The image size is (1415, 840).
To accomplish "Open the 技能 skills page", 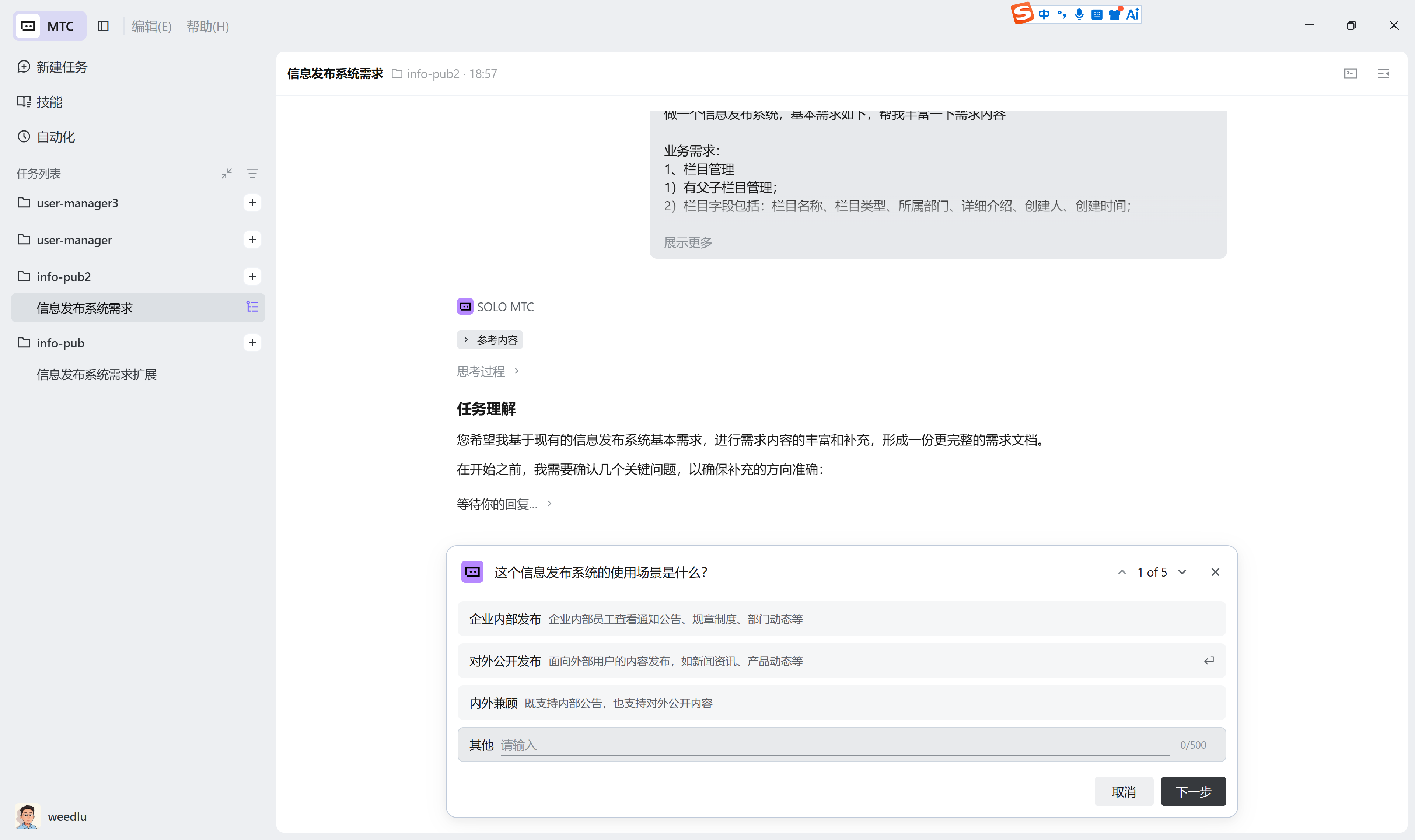I will 40,102.
